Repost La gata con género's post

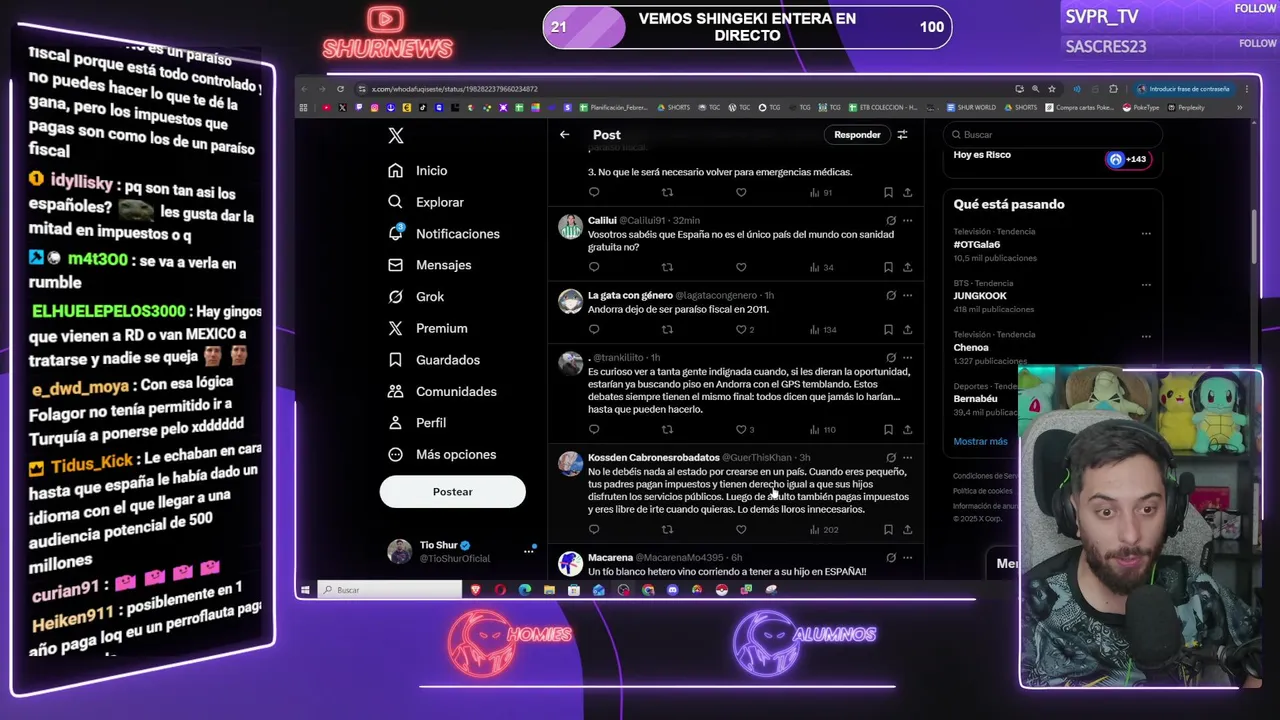[667, 329]
